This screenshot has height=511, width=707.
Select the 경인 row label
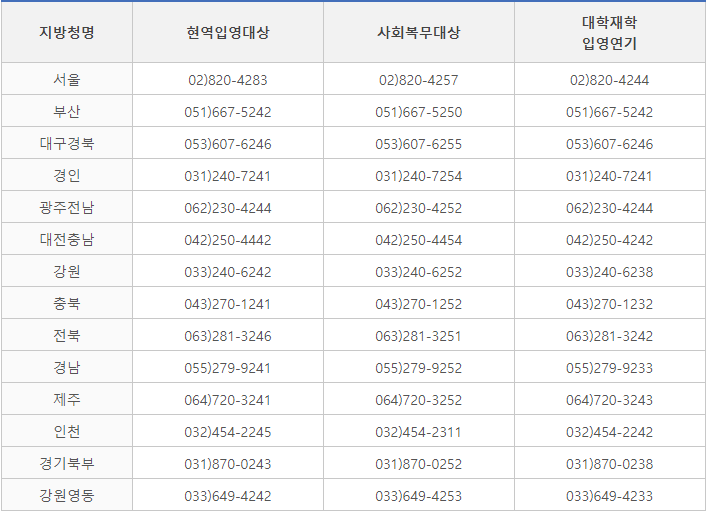click(67, 175)
